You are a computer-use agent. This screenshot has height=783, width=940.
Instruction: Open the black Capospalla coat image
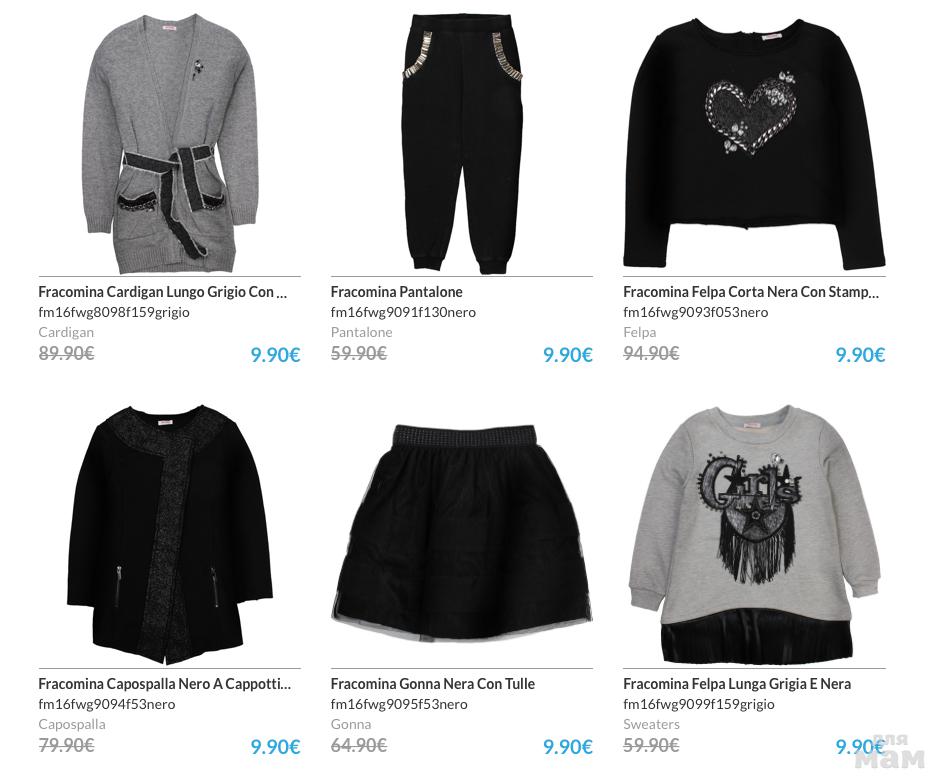pyautogui.click(x=170, y=534)
